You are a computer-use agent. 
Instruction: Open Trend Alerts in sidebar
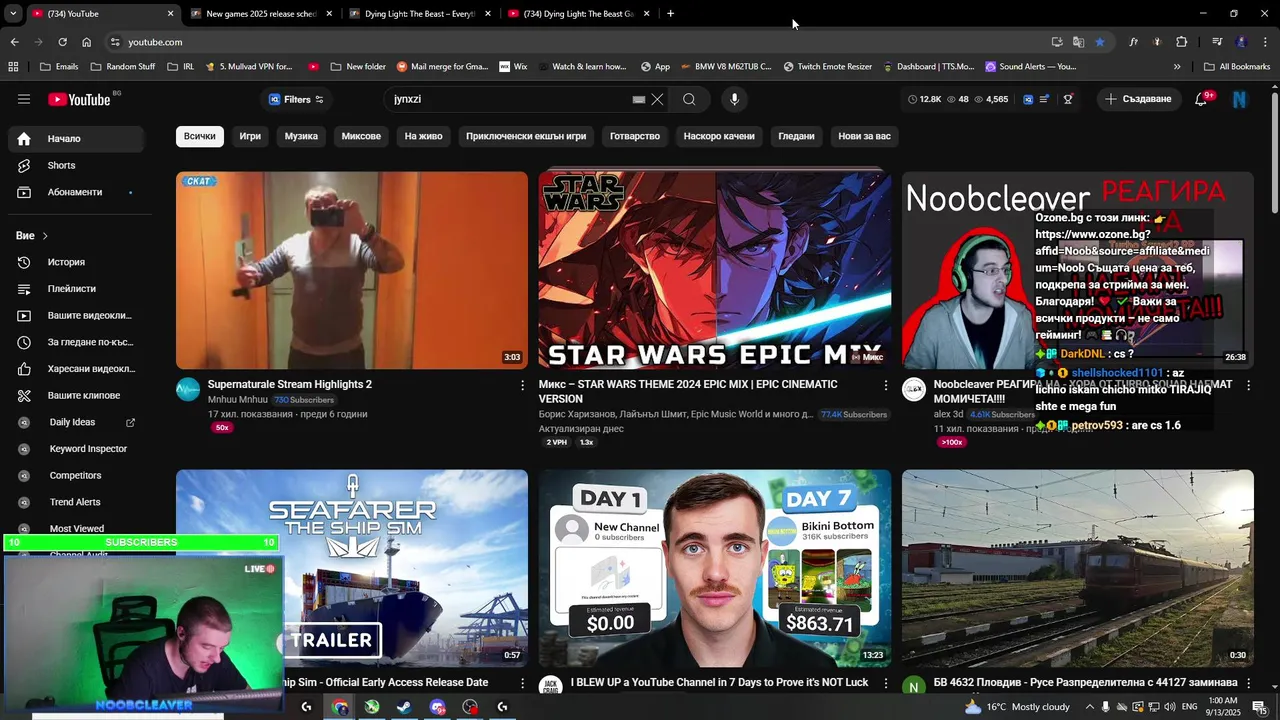77,502
